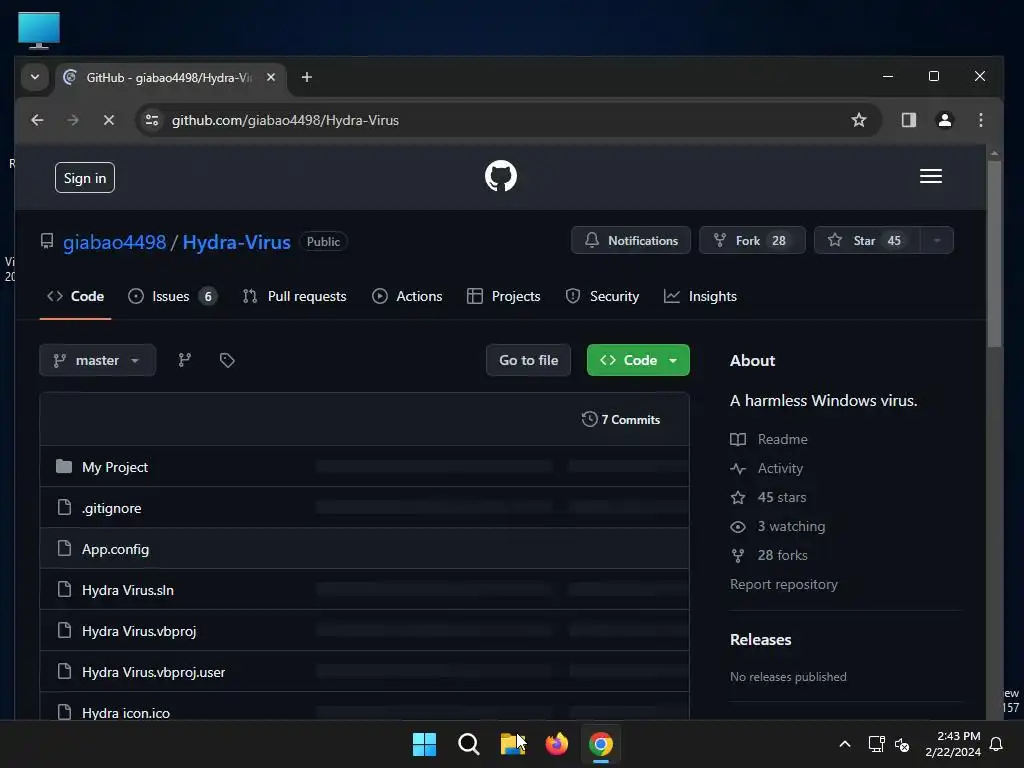Open Hydra Virus.sln file
1024x768 pixels.
point(128,590)
